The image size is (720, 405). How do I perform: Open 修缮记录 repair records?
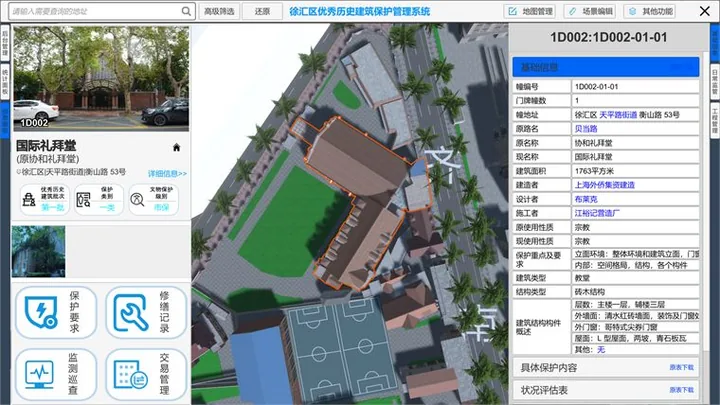[x=146, y=312]
